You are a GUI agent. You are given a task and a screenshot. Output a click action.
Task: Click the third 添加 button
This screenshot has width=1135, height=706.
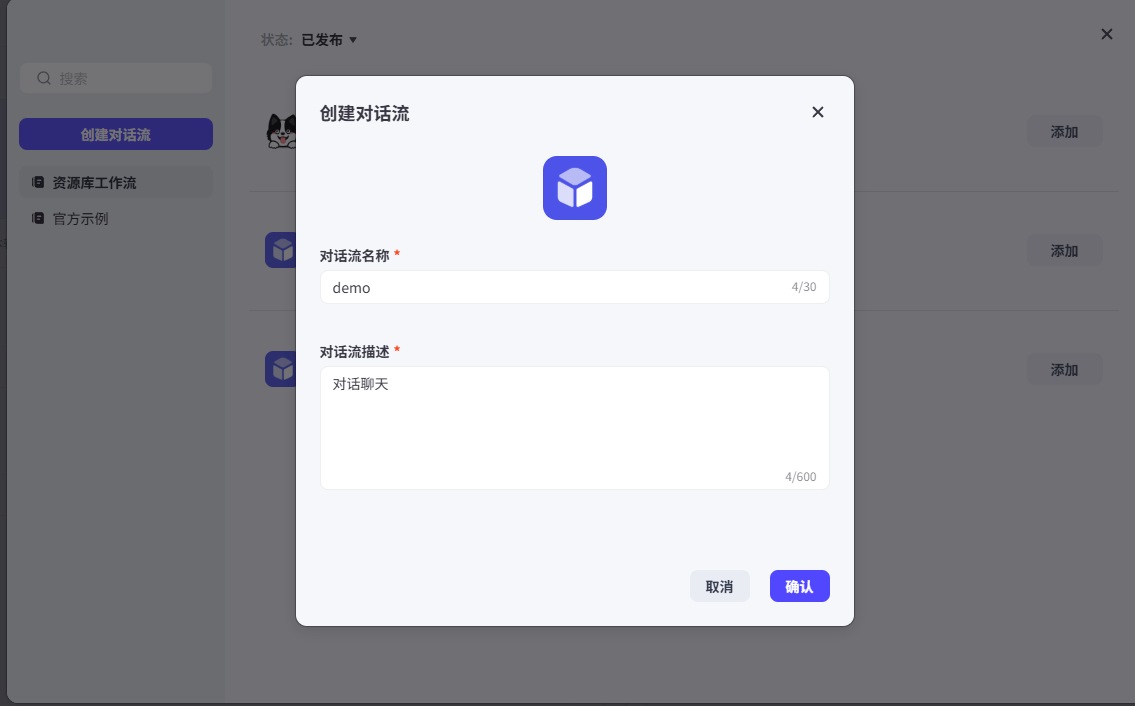(1064, 369)
